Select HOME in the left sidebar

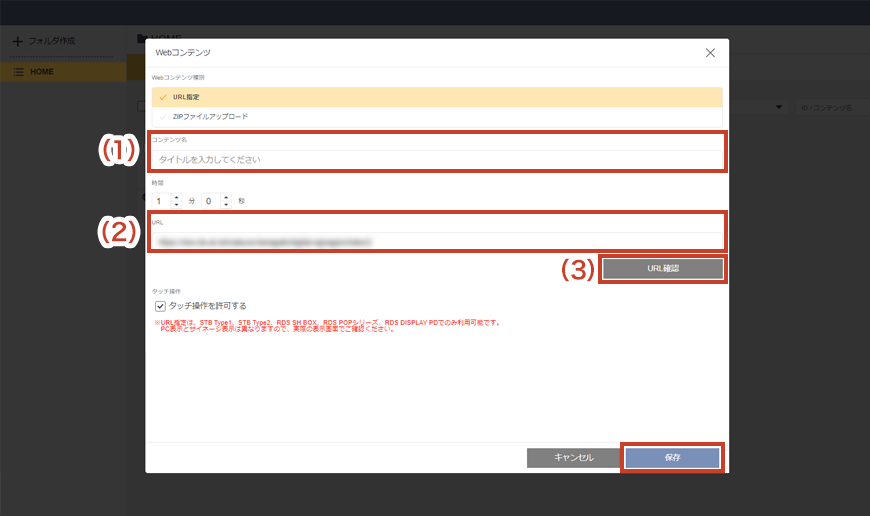point(42,72)
